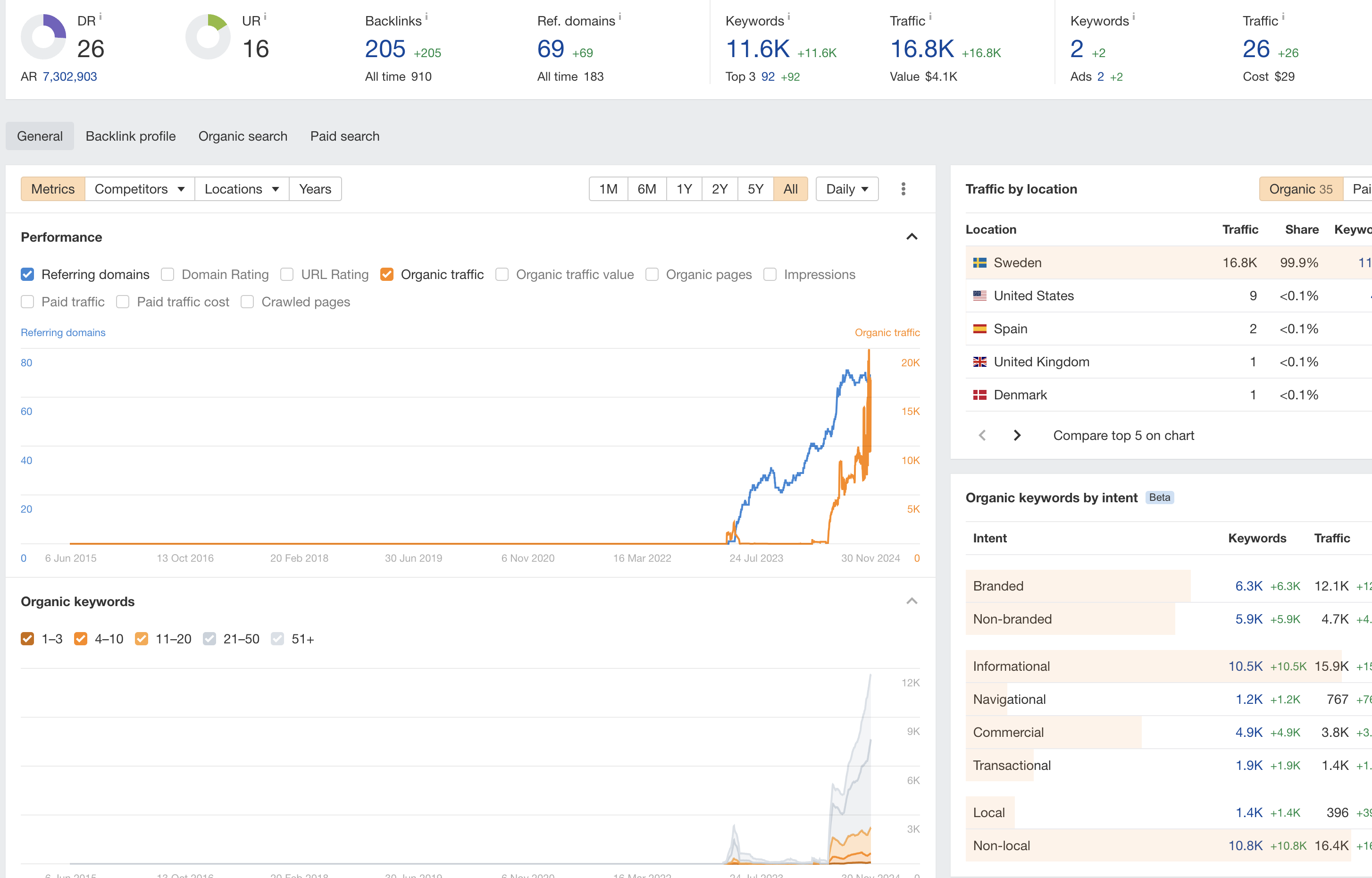Set chart range to 5Y
Viewport: 1372px width, 878px height.
755,189
